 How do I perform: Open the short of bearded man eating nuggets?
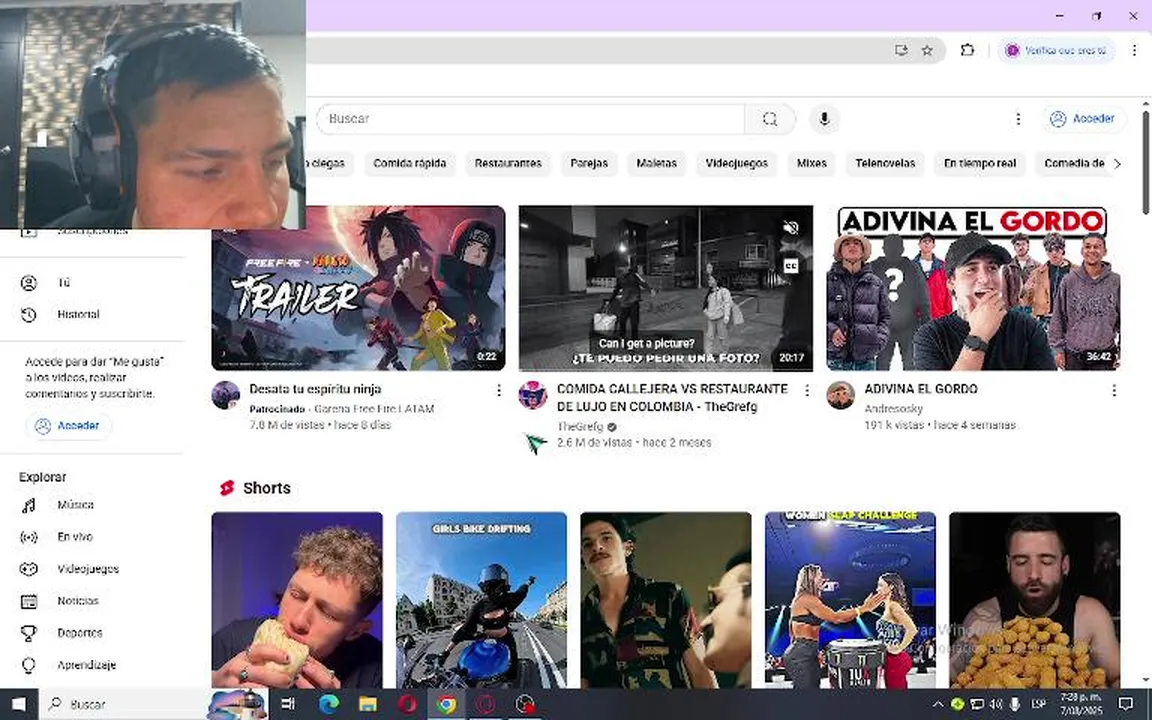tap(1034, 600)
